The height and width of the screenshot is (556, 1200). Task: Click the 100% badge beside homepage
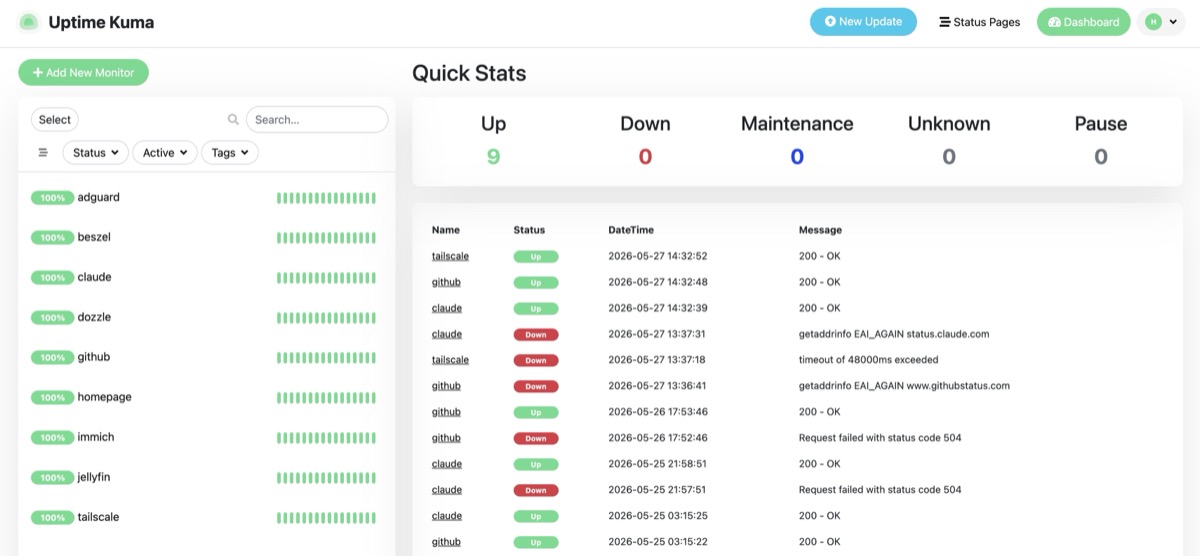(52, 398)
